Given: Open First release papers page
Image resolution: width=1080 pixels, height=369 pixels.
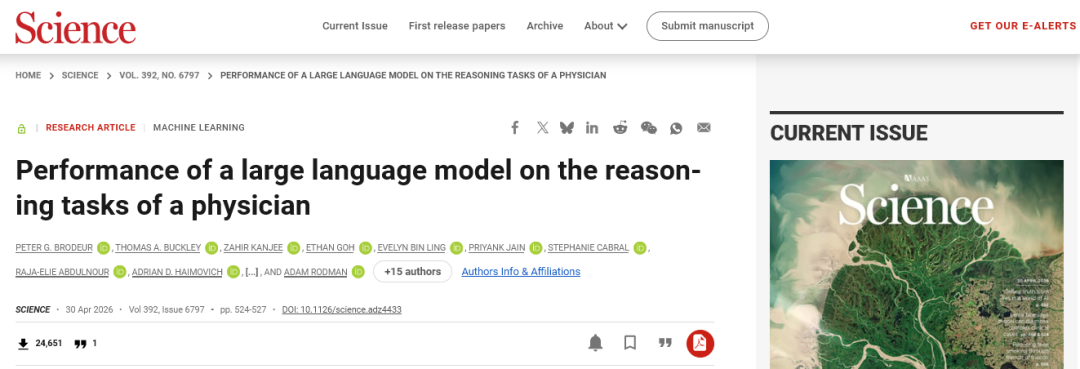Looking at the screenshot, I should click(457, 26).
